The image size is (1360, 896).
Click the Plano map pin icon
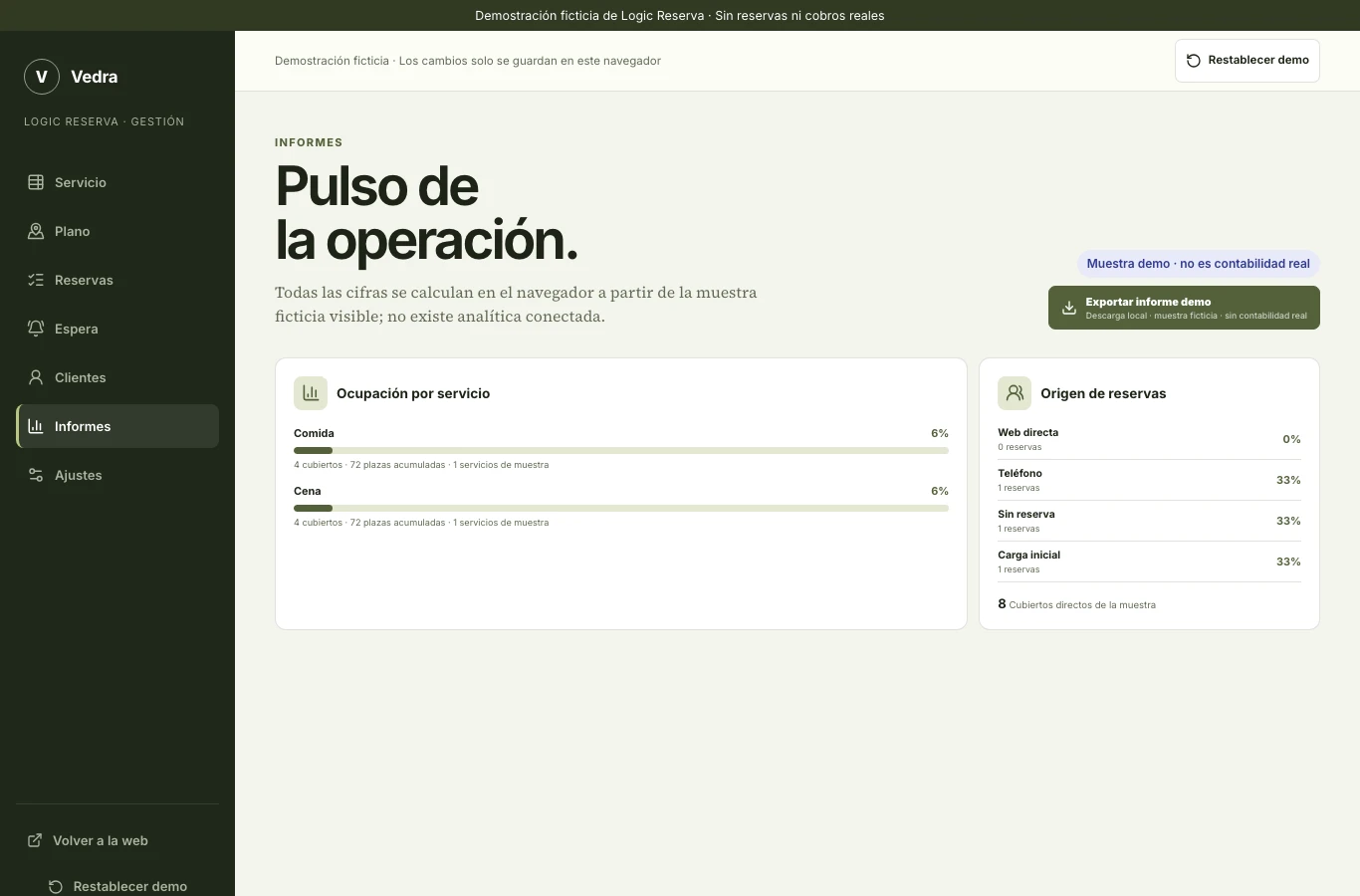tap(36, 231)
